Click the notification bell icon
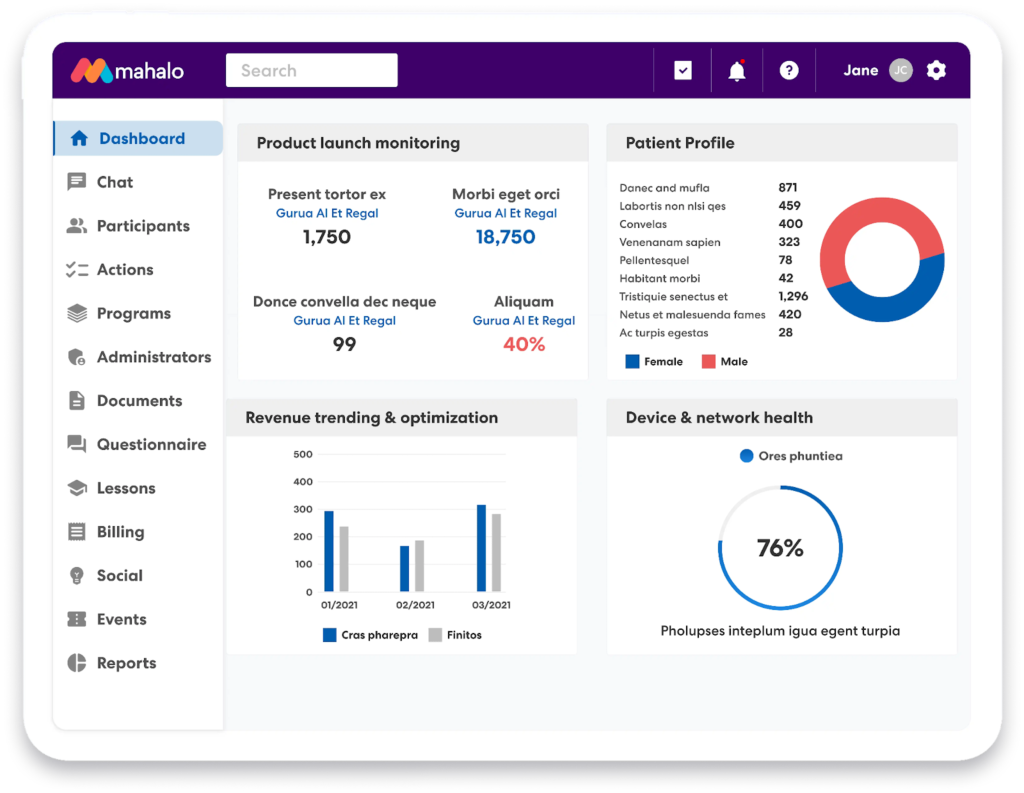This screenshot has height=793, width=1024. 737,71
